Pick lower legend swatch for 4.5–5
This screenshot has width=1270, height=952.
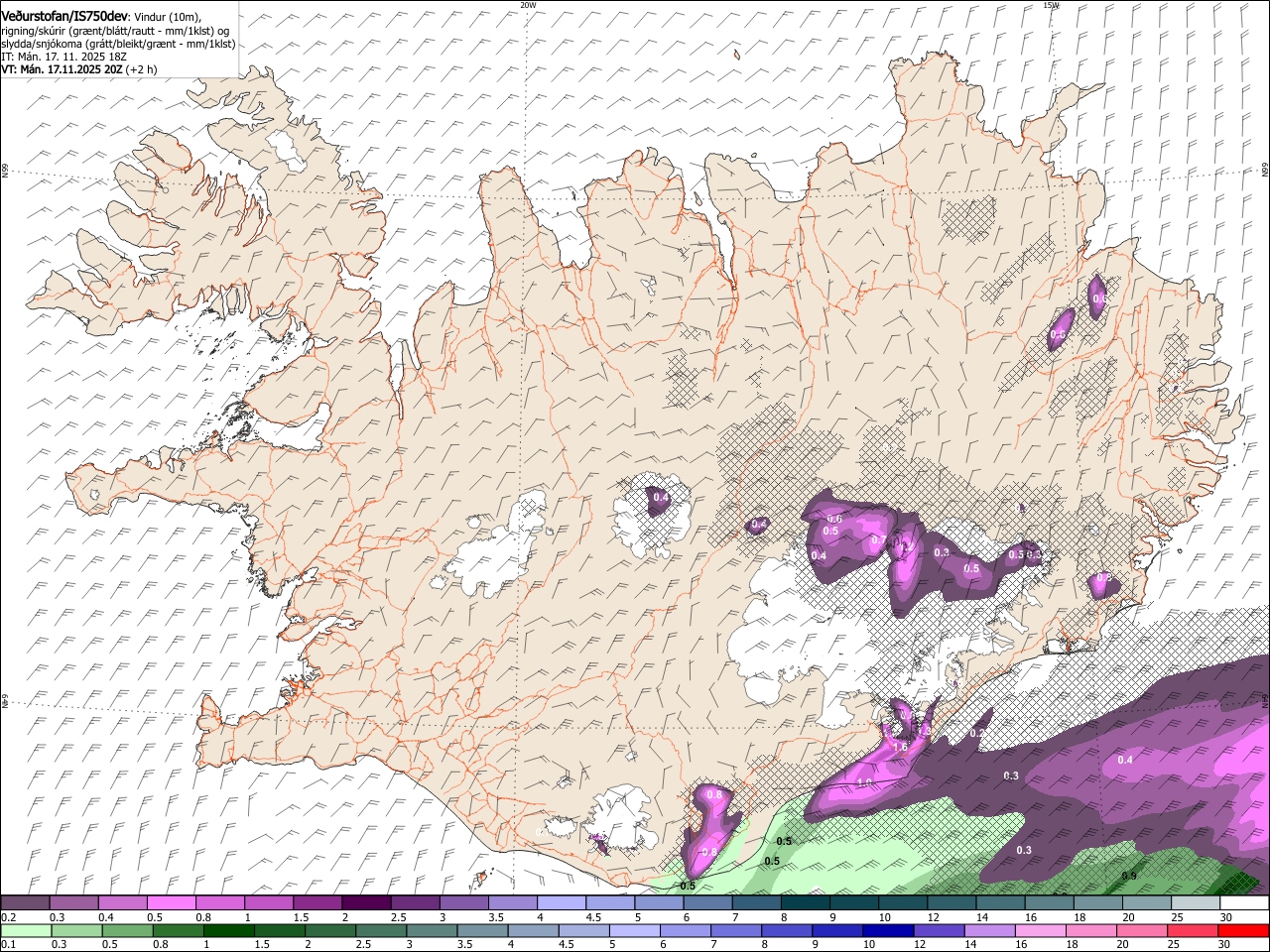pos(584,931)
